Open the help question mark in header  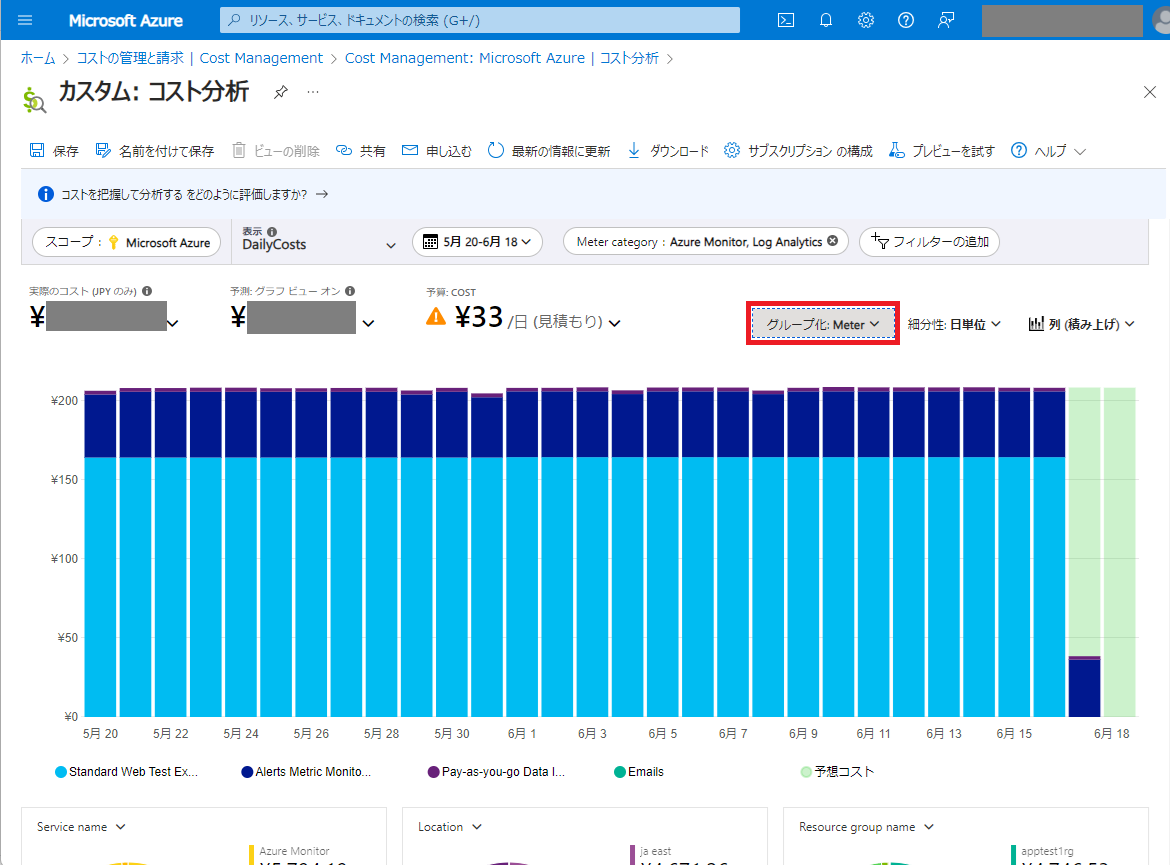point(905,20)
